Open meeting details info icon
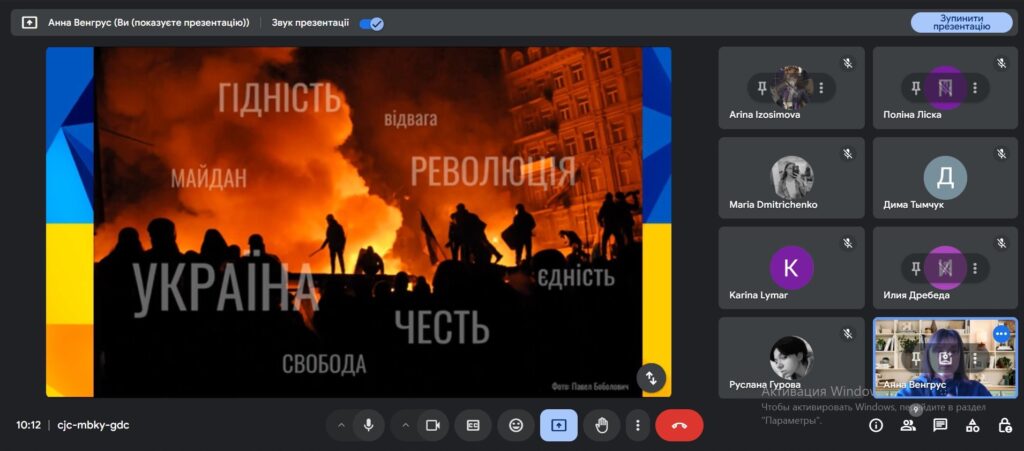 pos(876,426)
